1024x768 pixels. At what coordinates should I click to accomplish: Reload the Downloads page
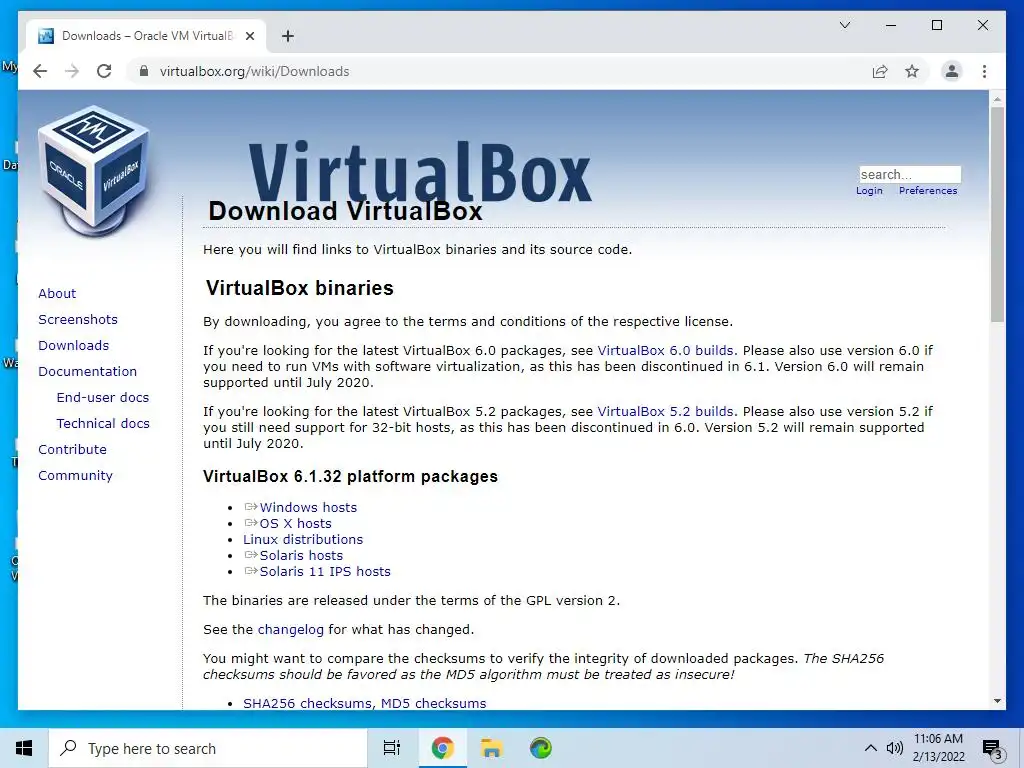pos(104,71)
